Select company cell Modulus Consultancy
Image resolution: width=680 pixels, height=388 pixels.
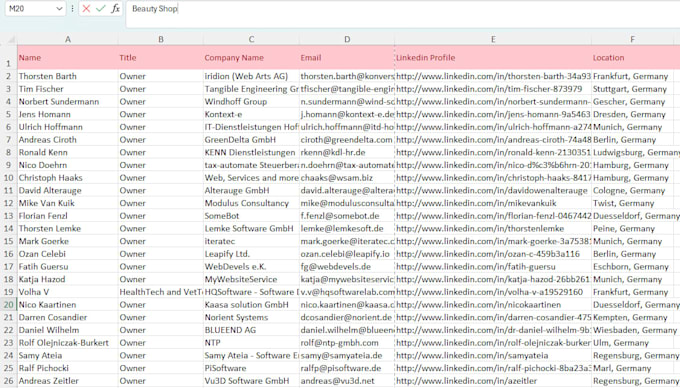click(251, 203)
